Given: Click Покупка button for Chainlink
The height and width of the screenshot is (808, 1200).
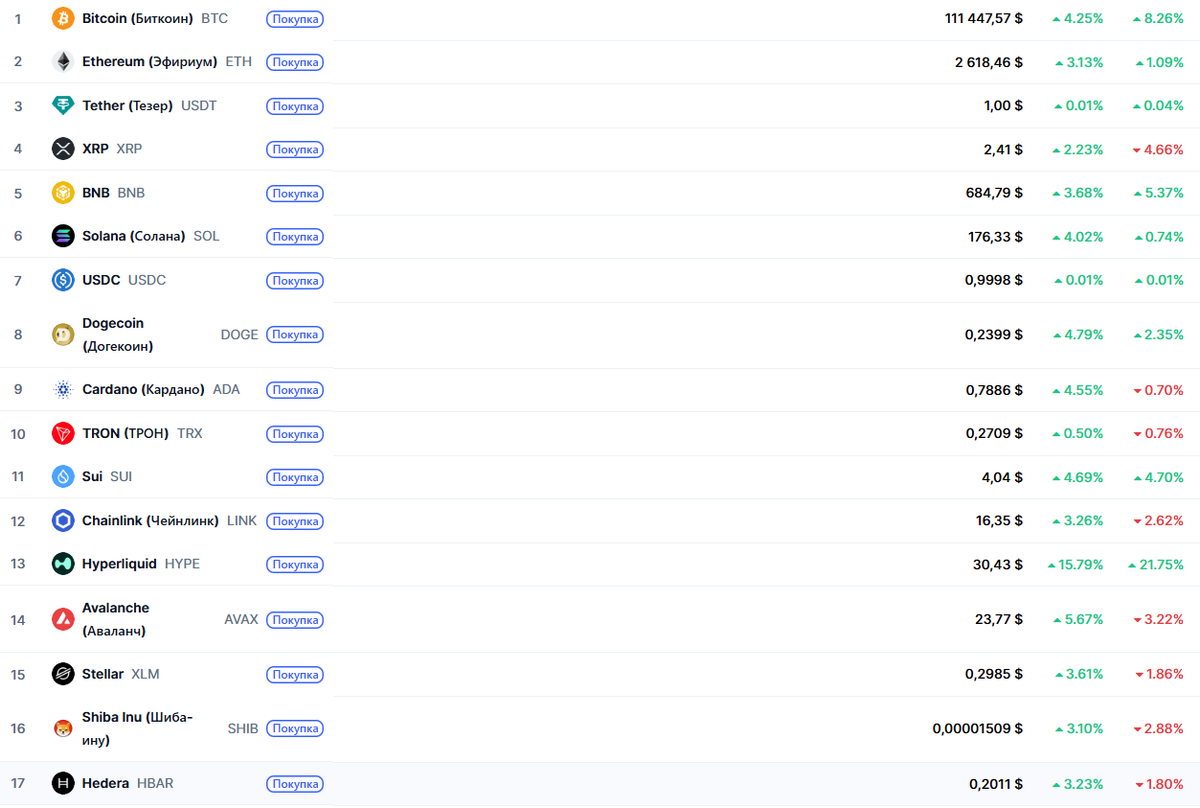Looking at the screenshot, I should 295,521.
